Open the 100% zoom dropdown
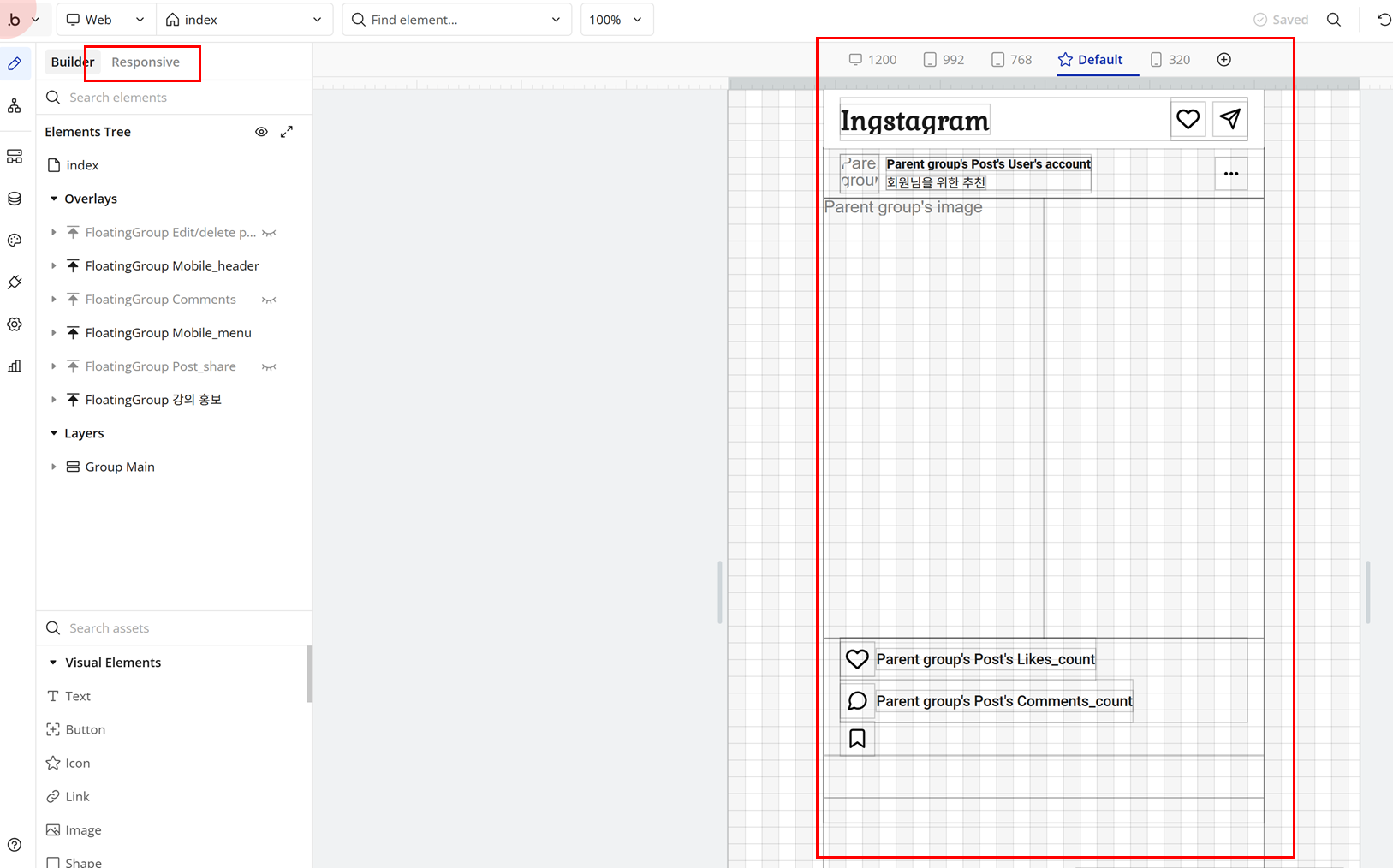 [x=616, y=20]
